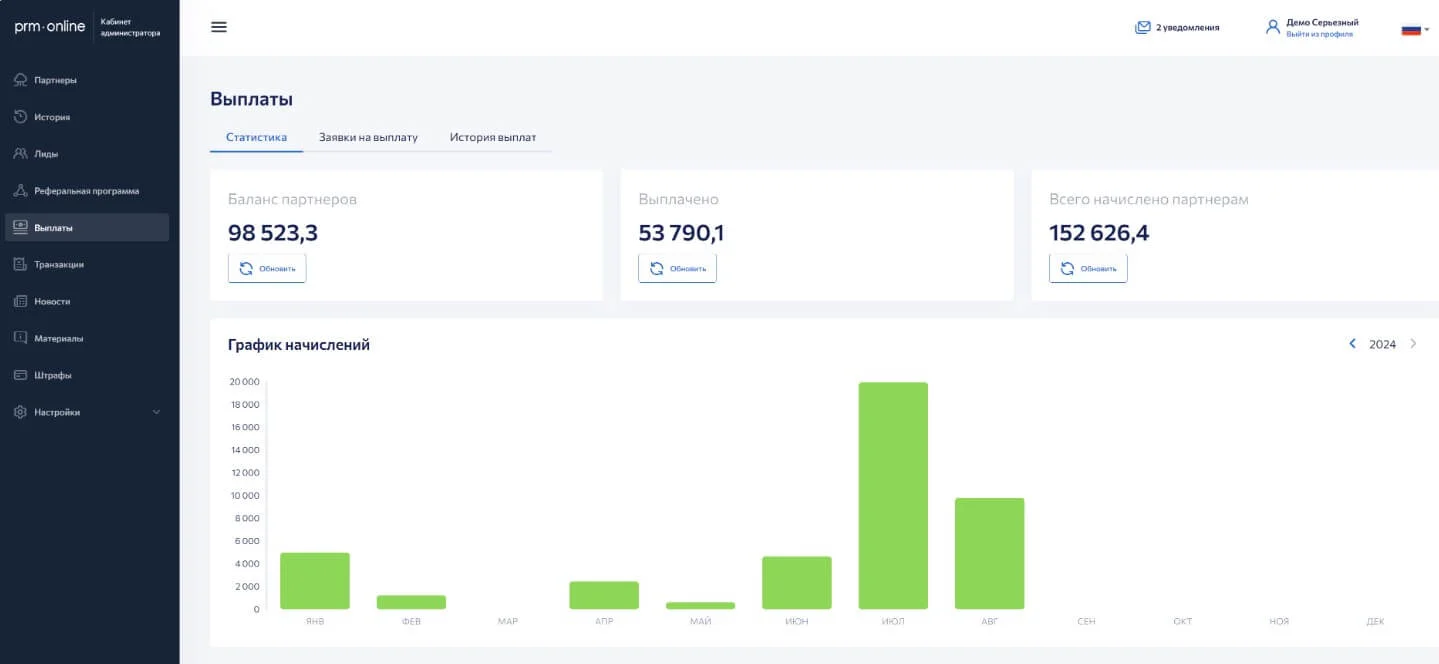Click the 20 000 axis label
Viewport: 1439px width, 664px height.
click(x=244, y=382)
